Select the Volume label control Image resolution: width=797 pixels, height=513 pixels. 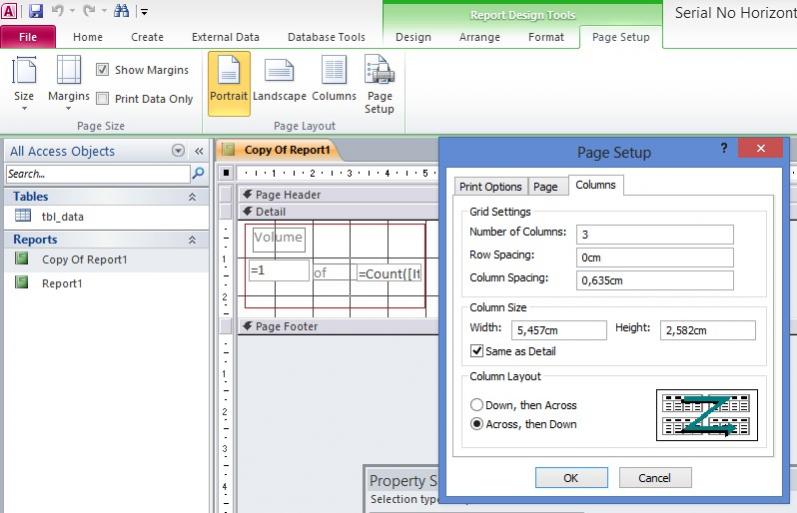click(x=279, y=238)
